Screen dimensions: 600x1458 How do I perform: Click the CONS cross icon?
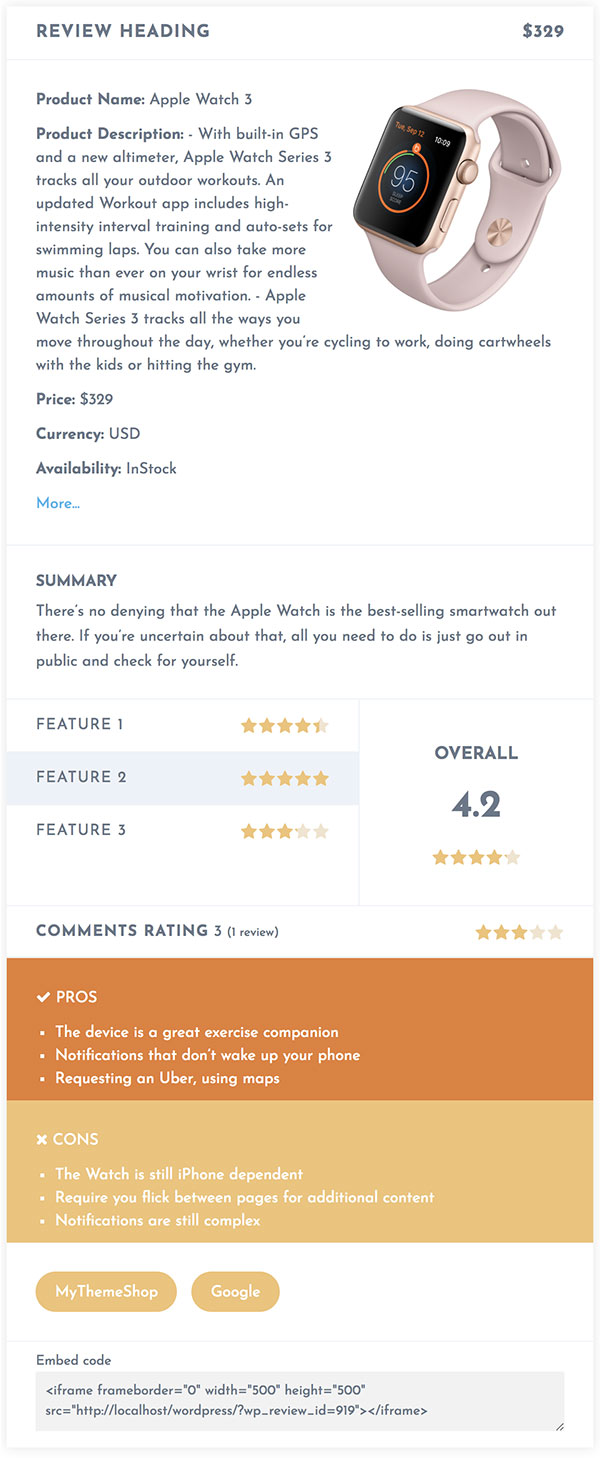(42, 1139)
